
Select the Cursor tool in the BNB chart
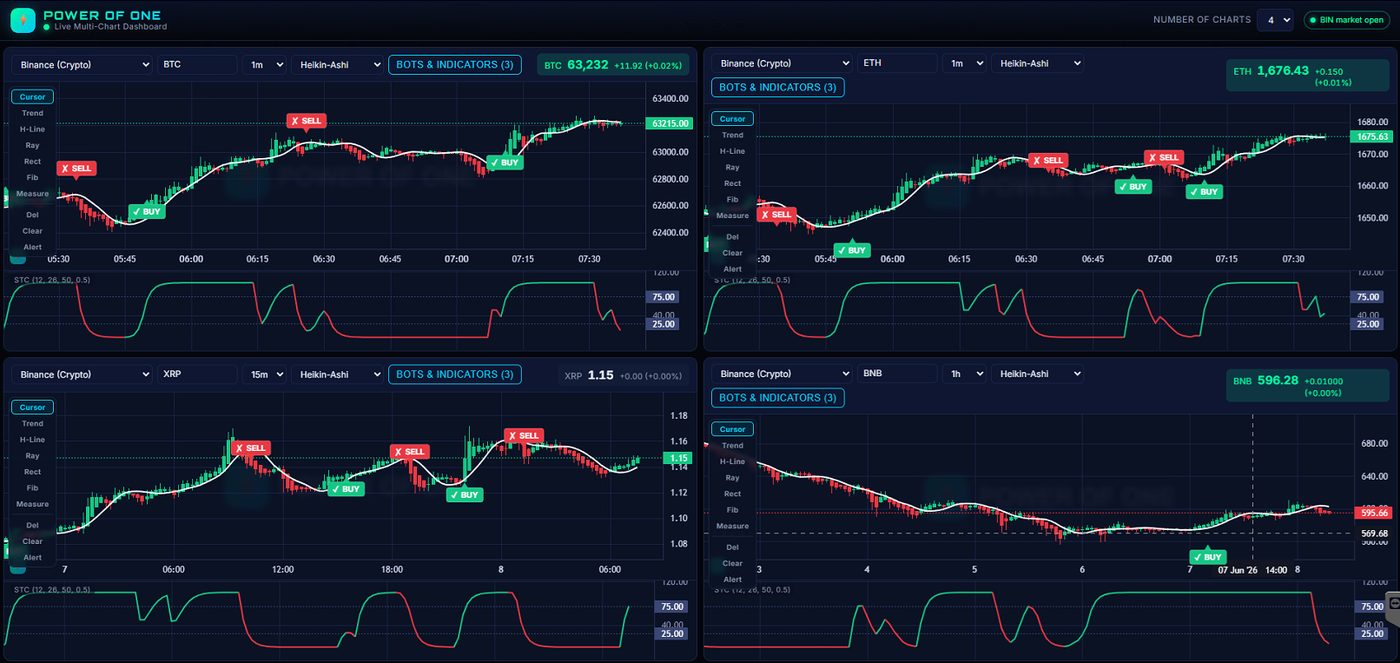(x=732, y=429)
